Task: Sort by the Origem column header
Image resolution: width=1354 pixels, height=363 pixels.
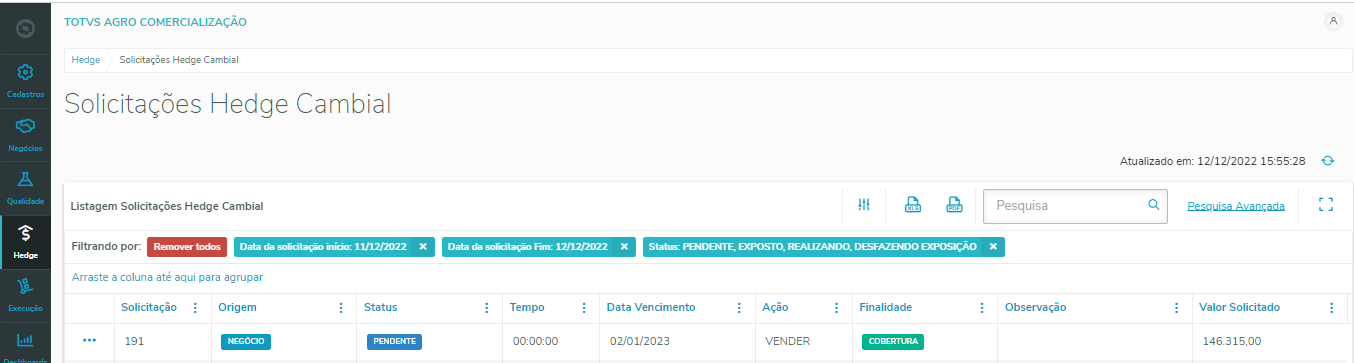Action: pyautogui.click(x=238, y=308)
